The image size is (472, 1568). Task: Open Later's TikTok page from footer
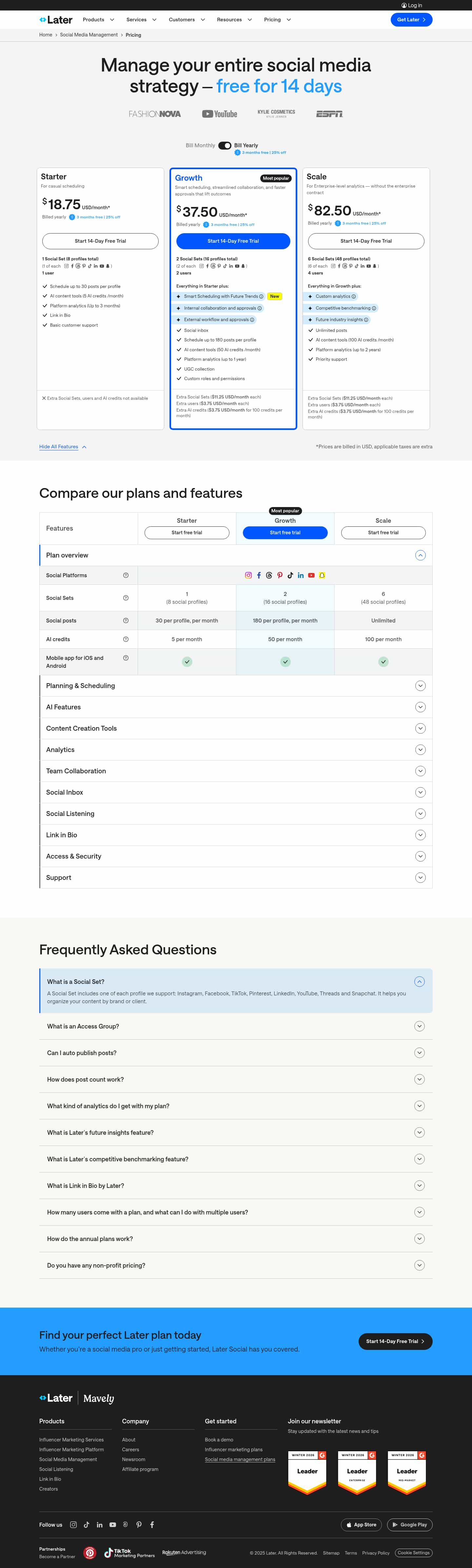pos(87,1525)
